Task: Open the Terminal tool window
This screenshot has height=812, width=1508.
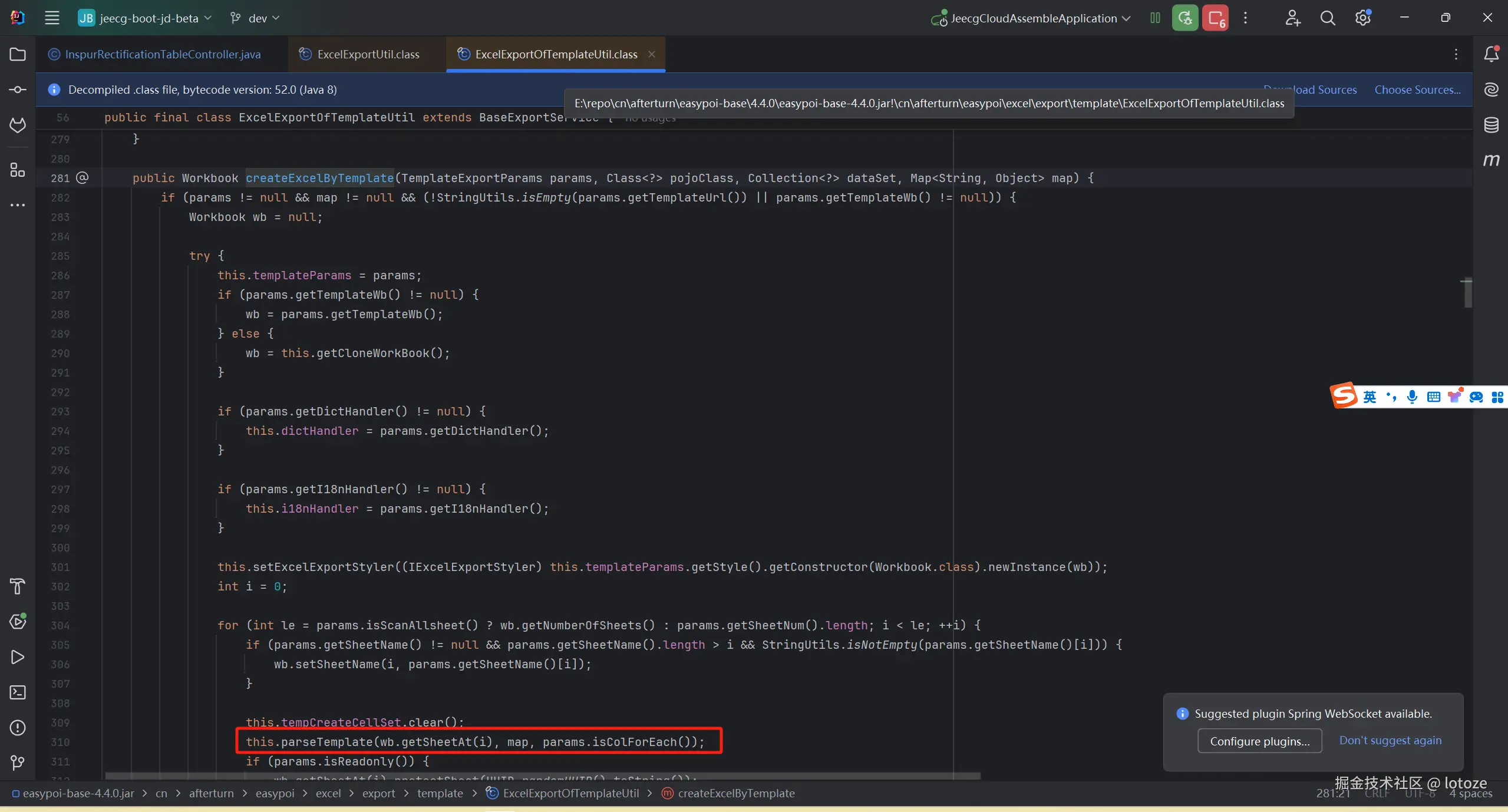Action: coord(18,692)
